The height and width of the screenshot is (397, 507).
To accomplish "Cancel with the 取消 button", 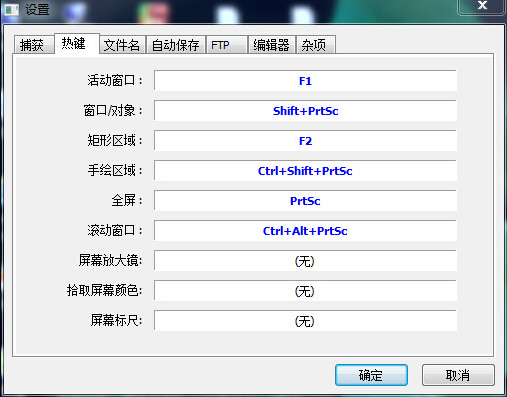I will [x=458, y=375].
